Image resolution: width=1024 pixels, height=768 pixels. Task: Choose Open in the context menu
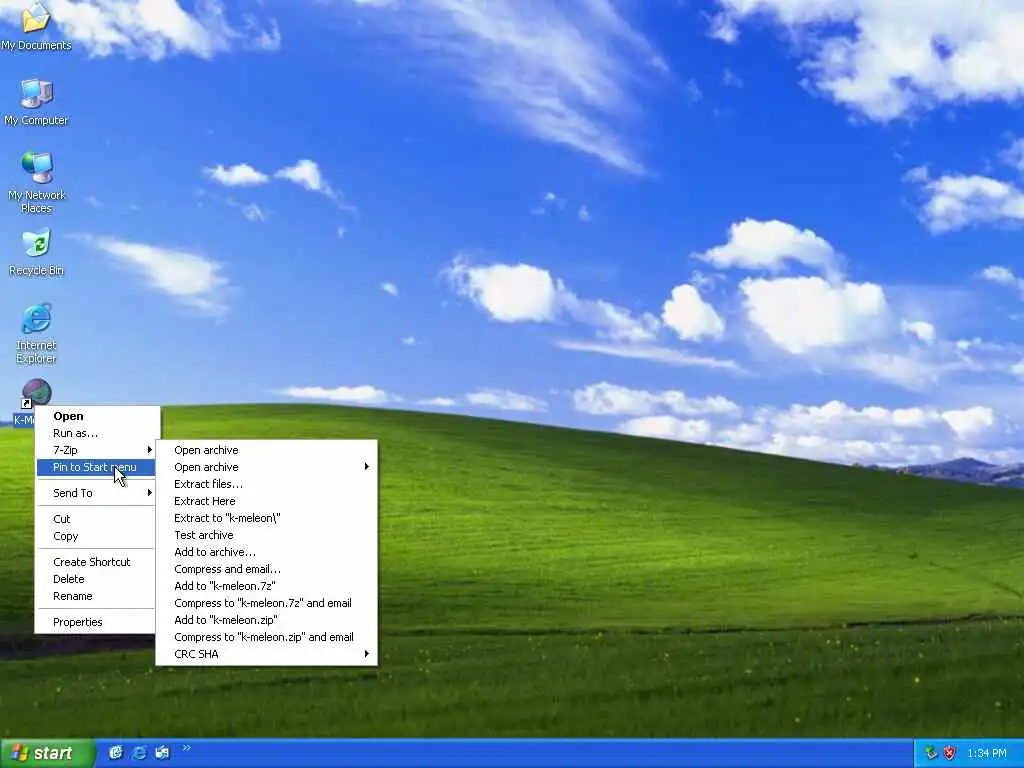pos(95,416)
